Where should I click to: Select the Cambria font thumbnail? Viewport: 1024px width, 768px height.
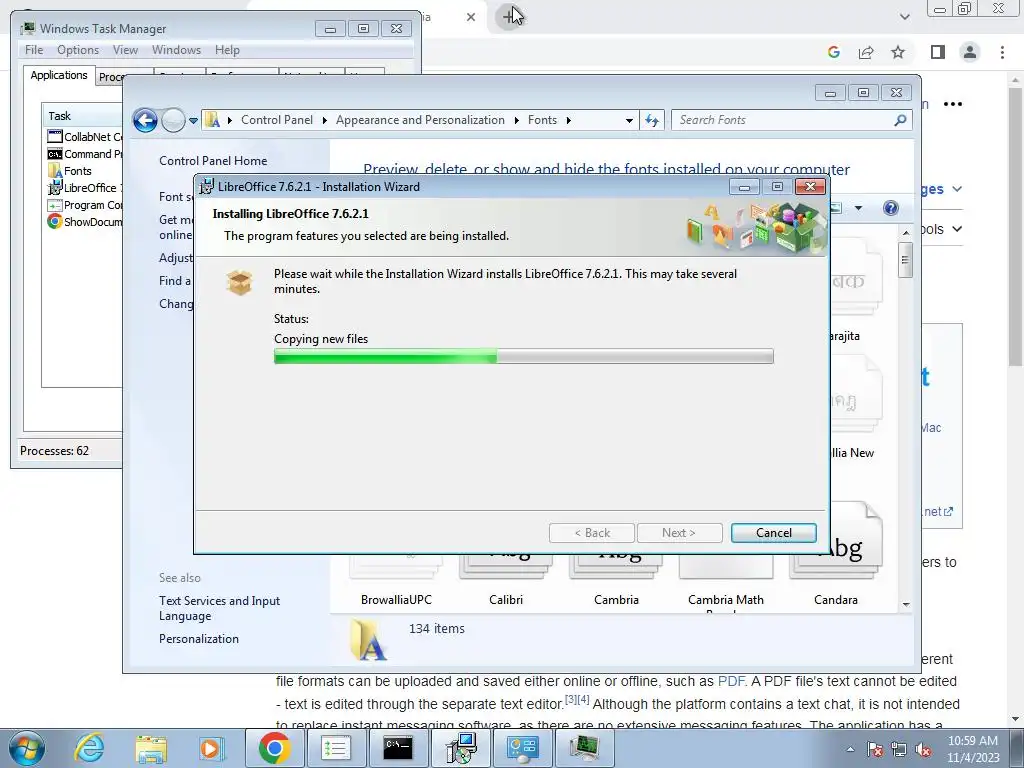point(616,580)
